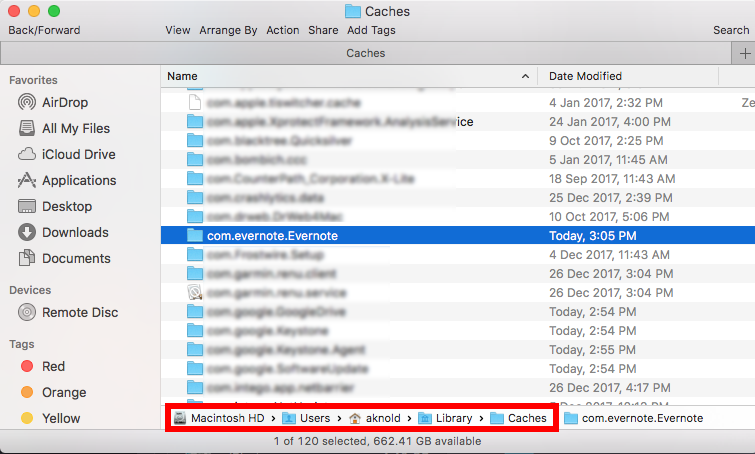
Task: Open All My Files sidebar label
Action: [76, 129]
